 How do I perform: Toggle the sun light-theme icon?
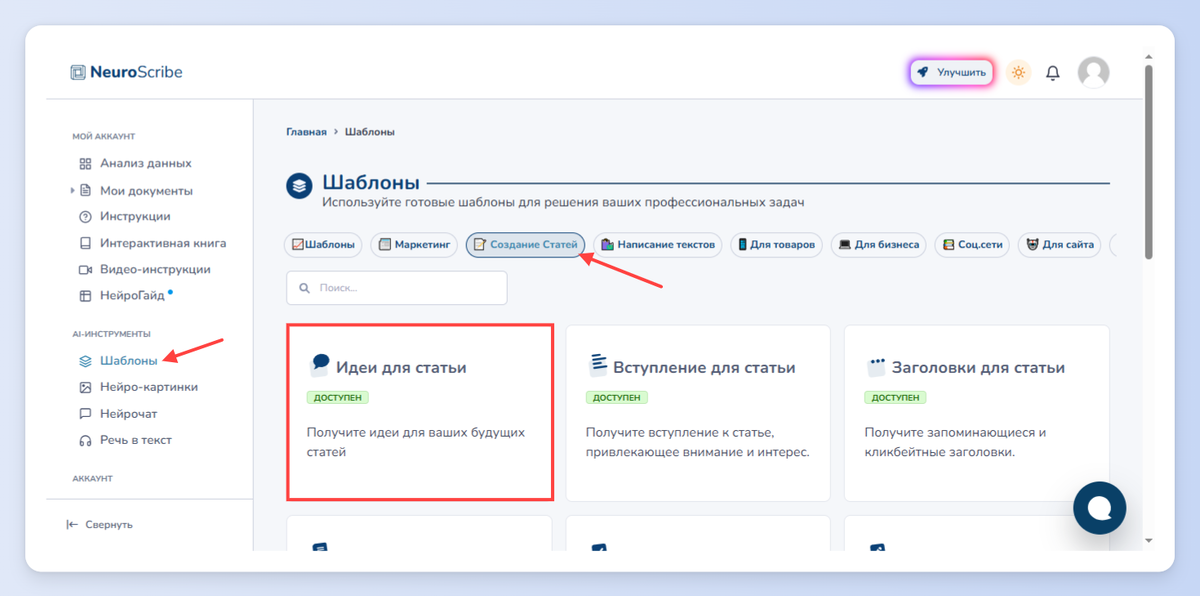tap(1018, 72)
